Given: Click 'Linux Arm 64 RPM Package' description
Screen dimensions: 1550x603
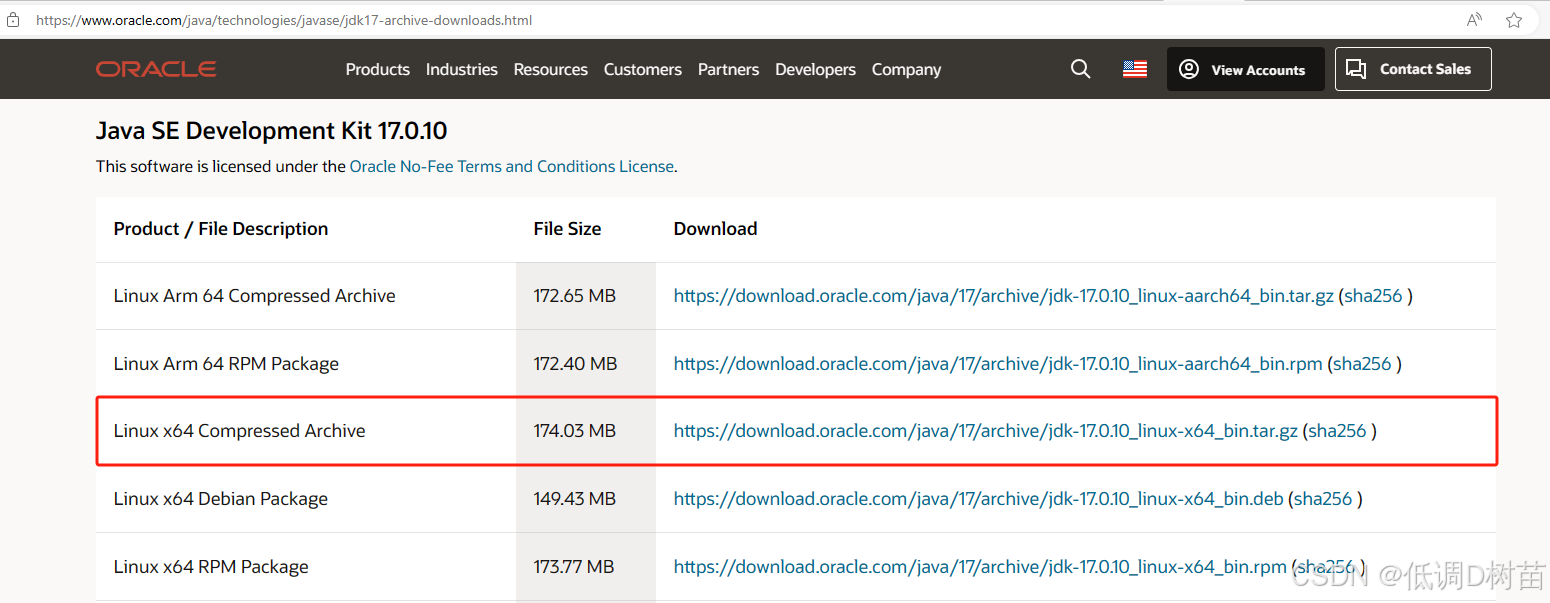Looking at the screenshot, I should [226, 364].
